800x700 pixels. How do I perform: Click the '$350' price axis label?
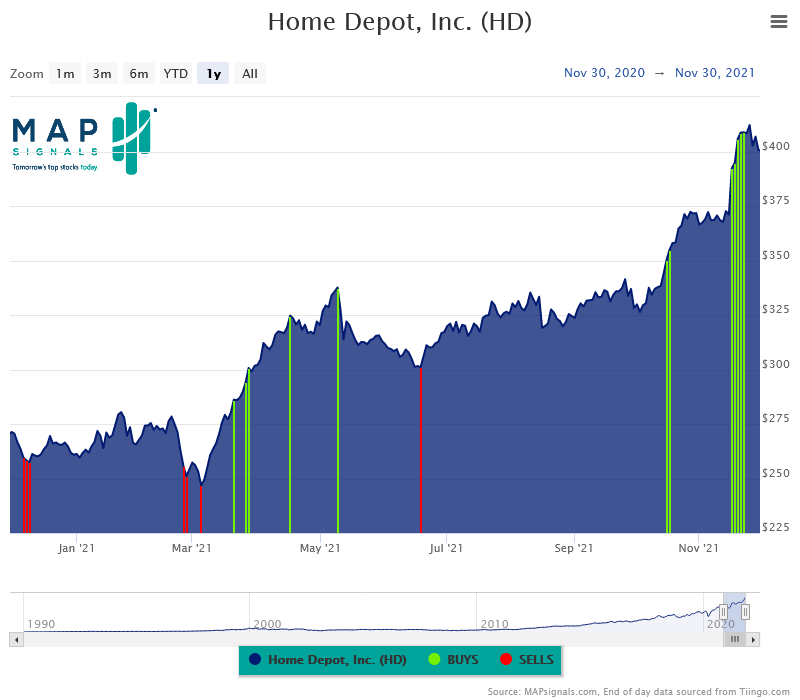(776, 255)
